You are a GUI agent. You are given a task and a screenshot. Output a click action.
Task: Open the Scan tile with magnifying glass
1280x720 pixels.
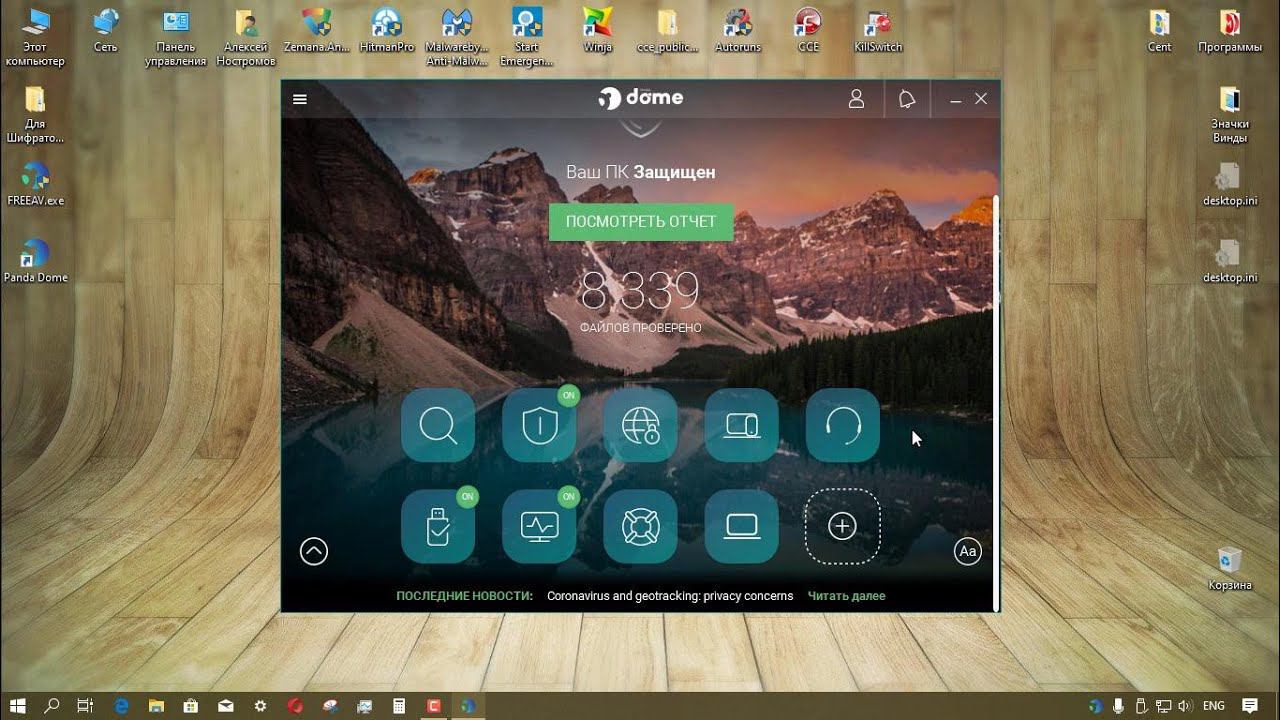point(438,426)
